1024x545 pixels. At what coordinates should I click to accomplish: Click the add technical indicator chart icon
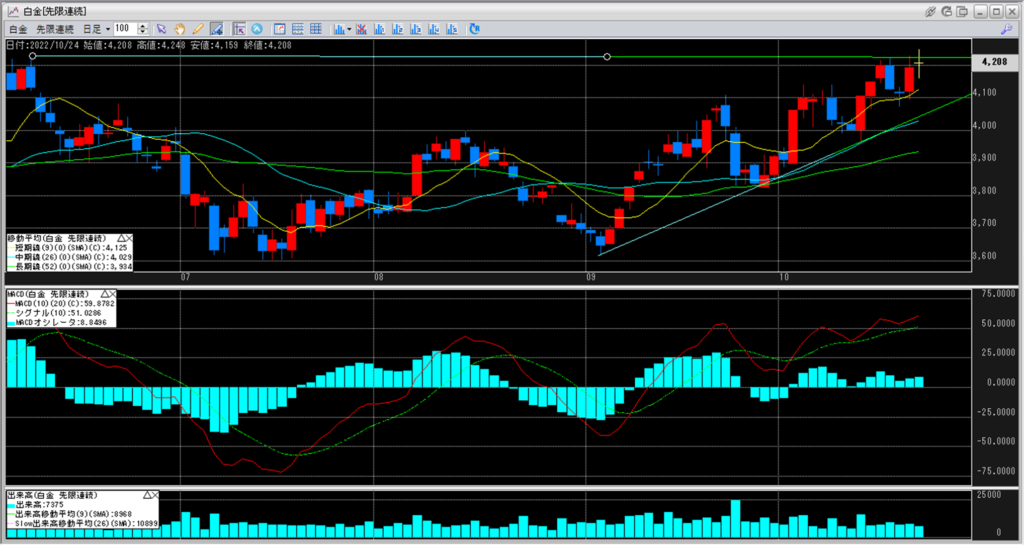pos(340,29)
